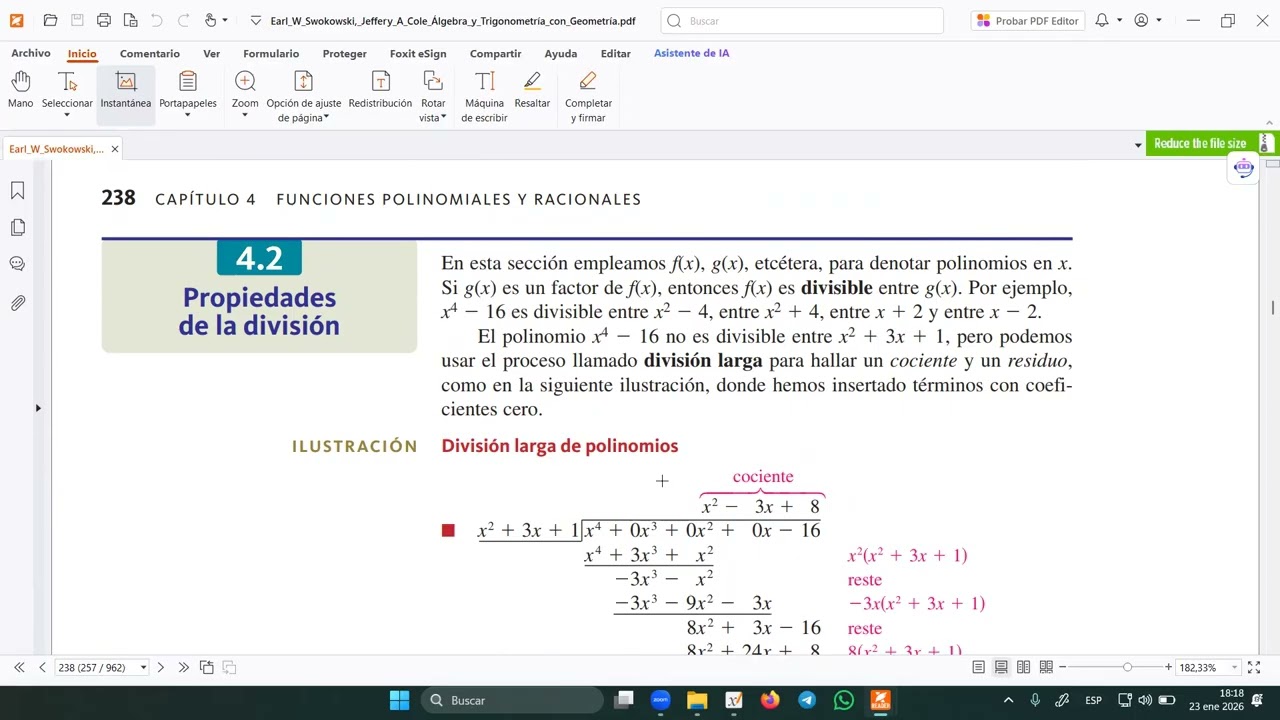Open the pages thumbnail panel icon
Screen dimensions: 1280x720
click(17, 227)
